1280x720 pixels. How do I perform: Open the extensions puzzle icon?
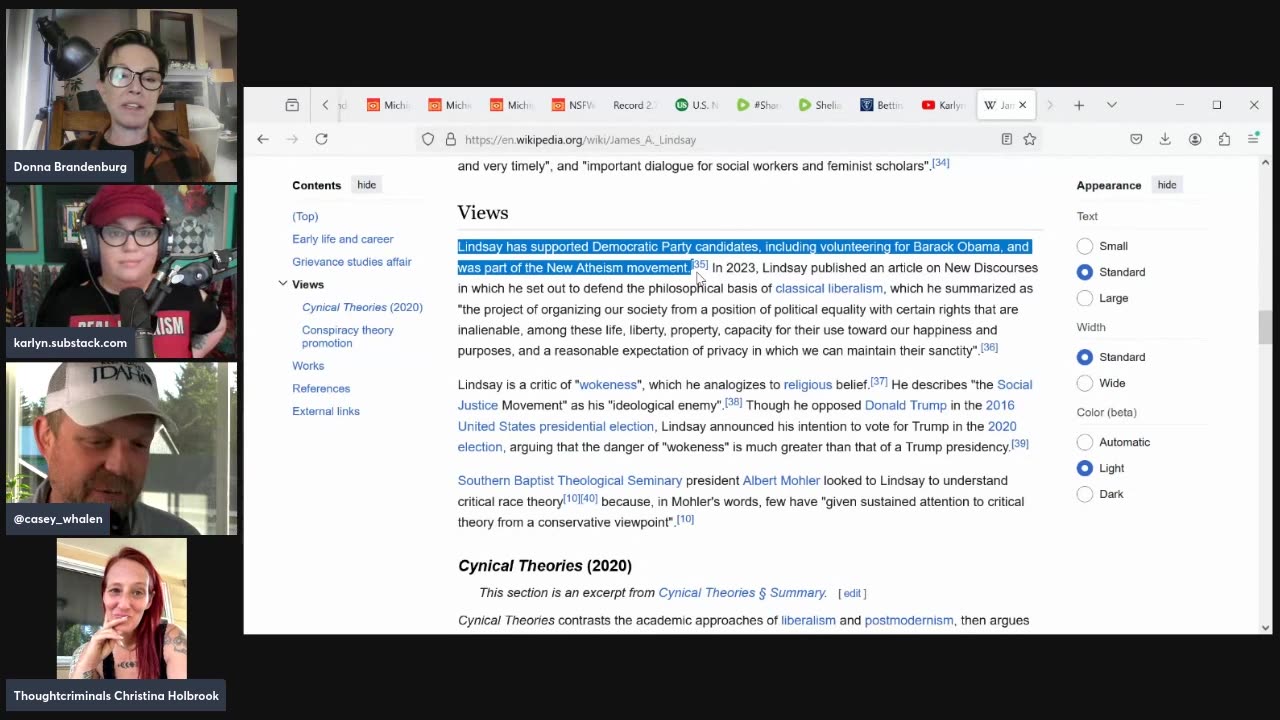coord(1224,139)
